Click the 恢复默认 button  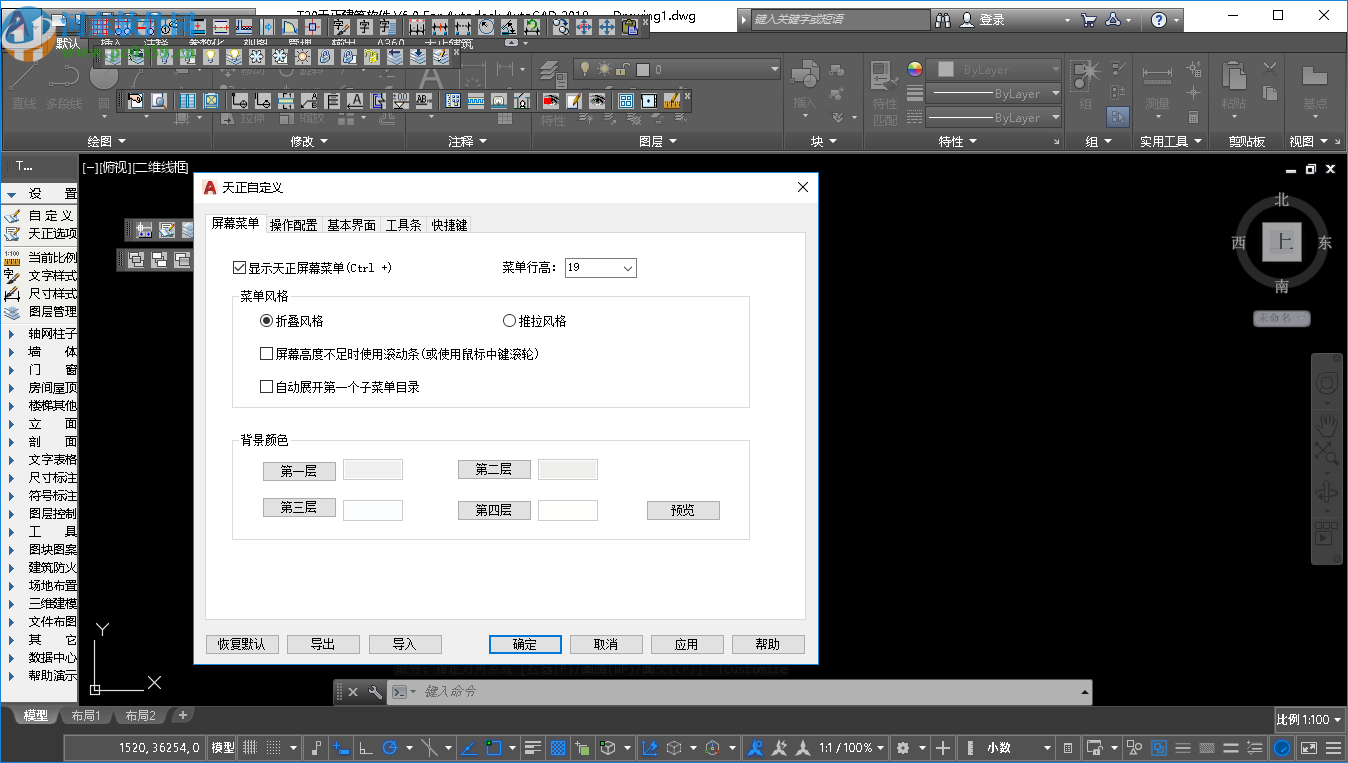point(241,643)
